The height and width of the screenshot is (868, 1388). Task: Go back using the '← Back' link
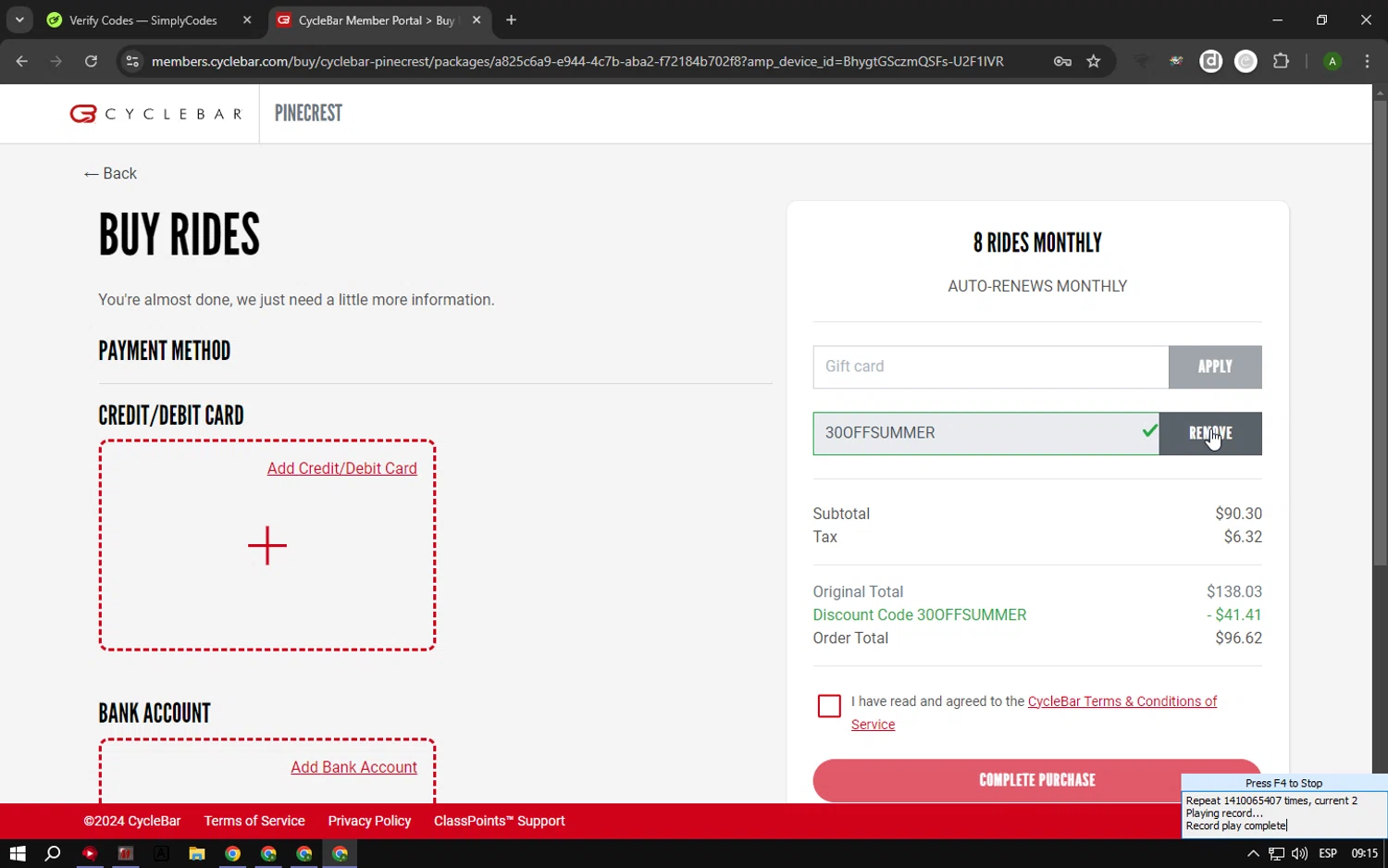110,173
